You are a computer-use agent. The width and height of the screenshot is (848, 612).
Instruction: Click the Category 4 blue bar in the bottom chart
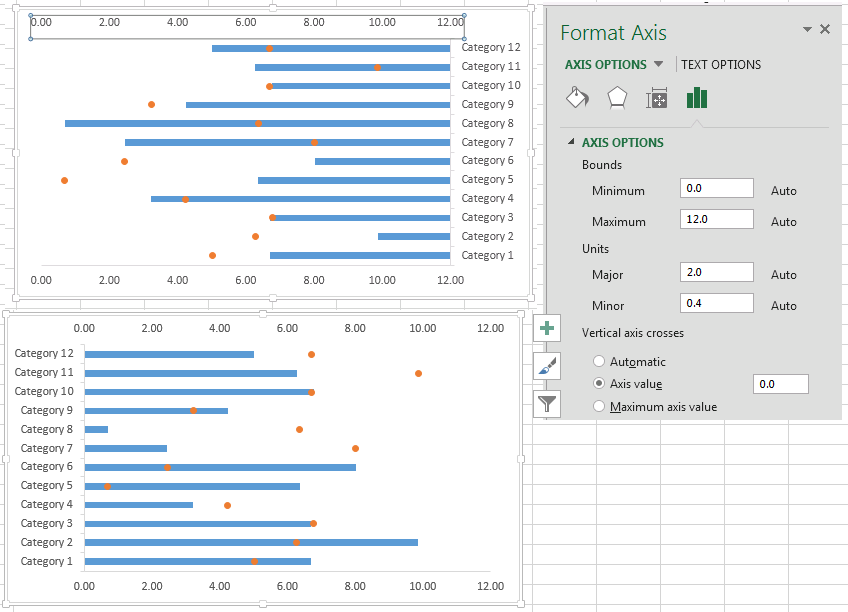tap(138, 505)
